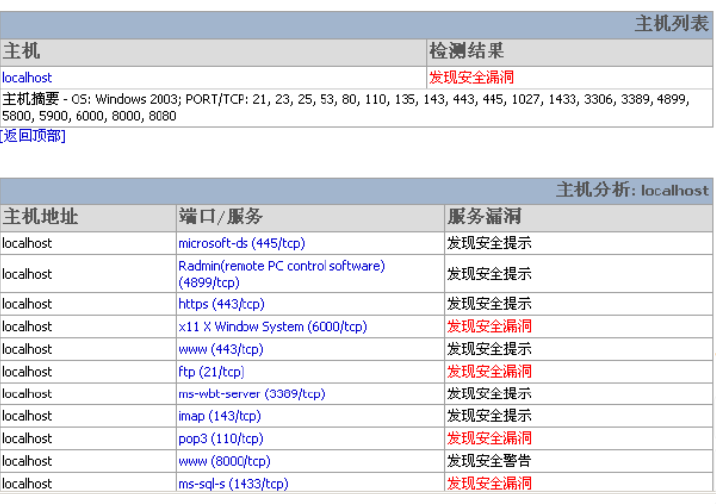Click the 主机摘要 OS and ports summary

[345, 108]
